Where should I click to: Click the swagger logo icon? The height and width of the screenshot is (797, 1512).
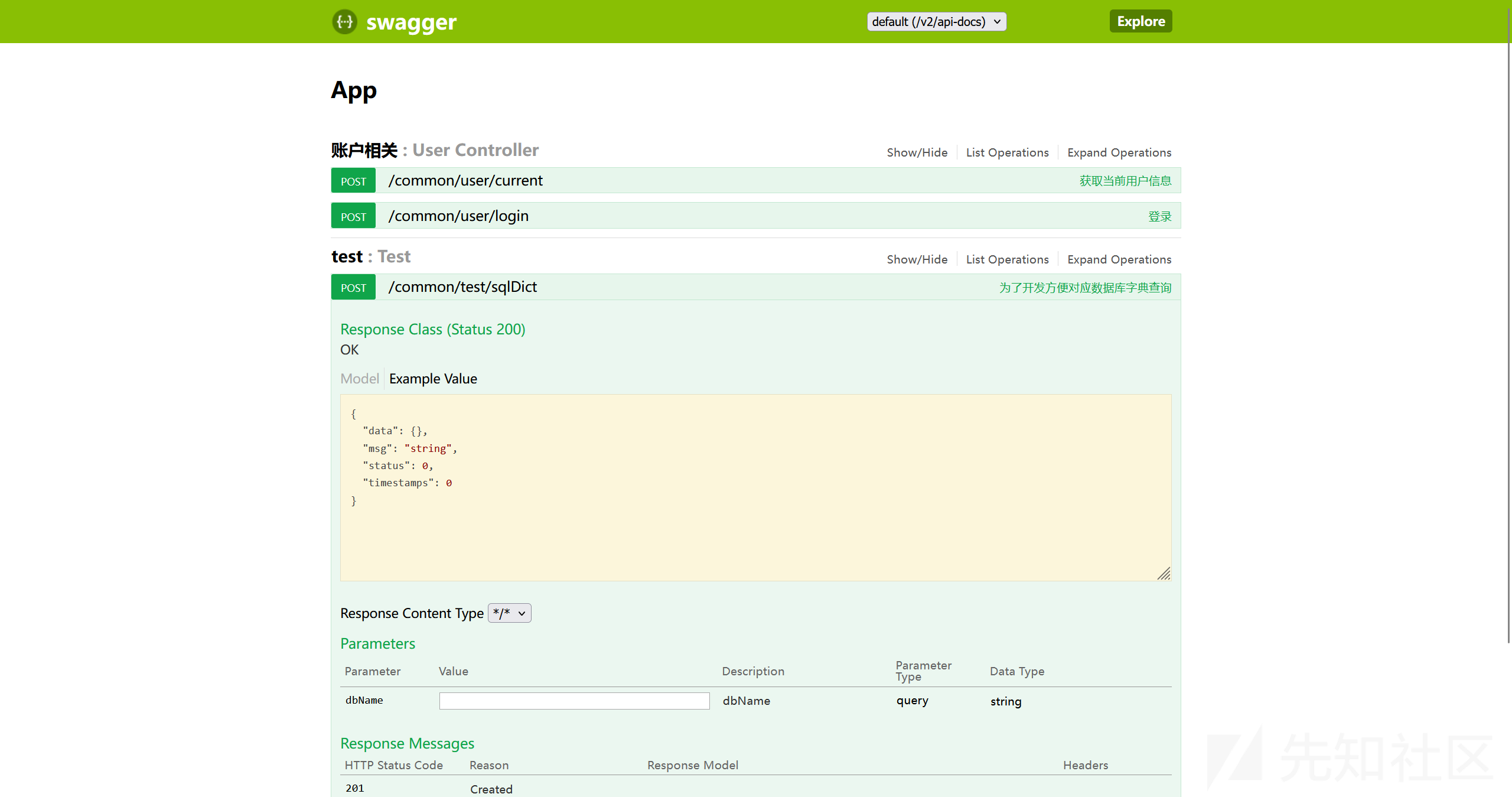[344, 22]
